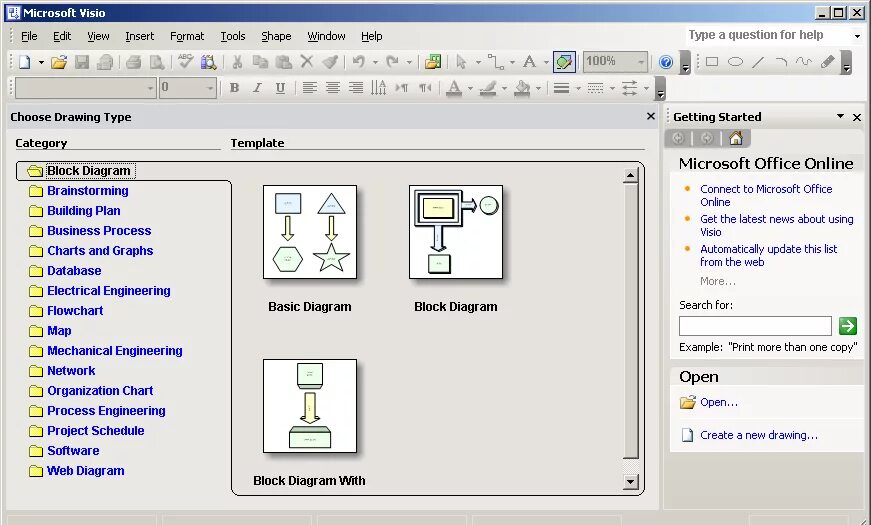Select the Connector tool

coord(495,62)
